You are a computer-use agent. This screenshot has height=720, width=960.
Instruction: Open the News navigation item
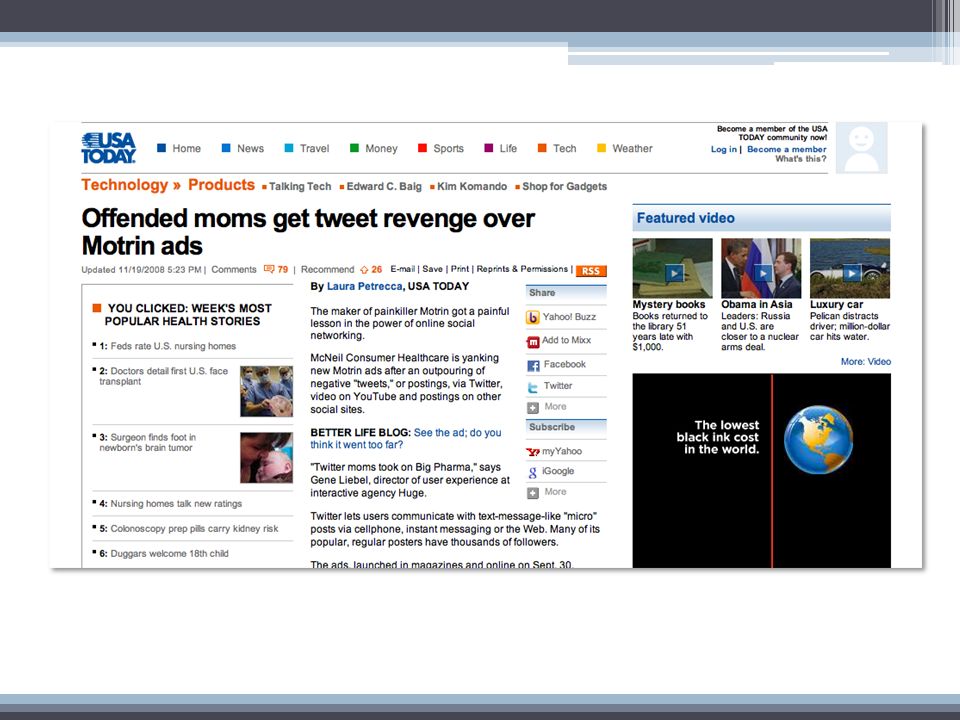[x=250, y=148]
